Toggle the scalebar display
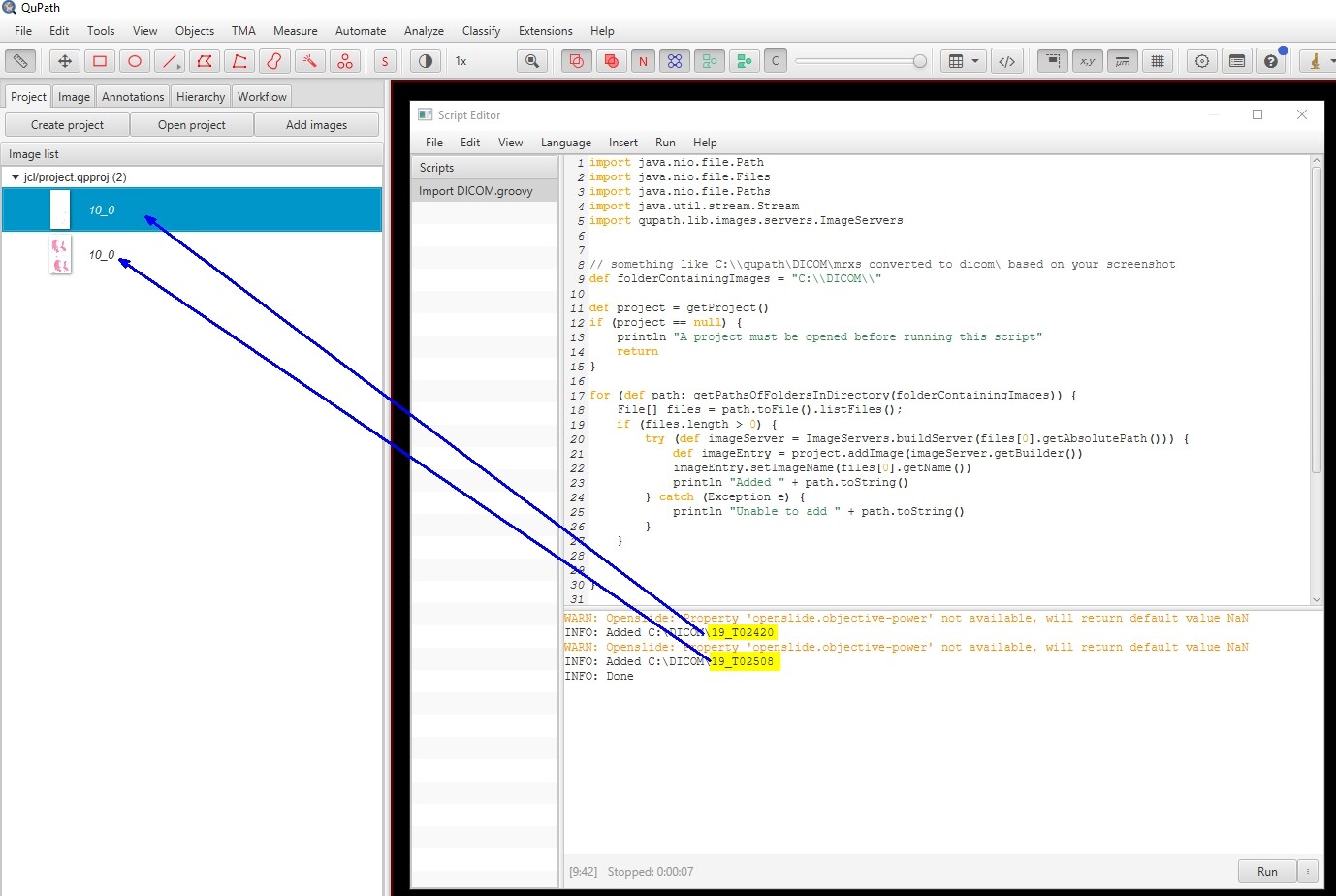Viewport: 1336px width, 896px height. [x=1123, y=61]
